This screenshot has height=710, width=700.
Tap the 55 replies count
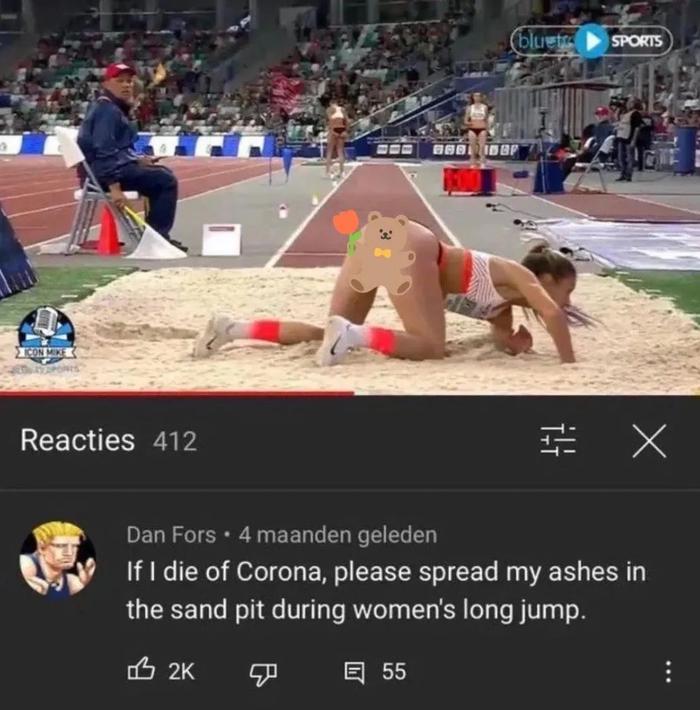click(x=394, y=671)
